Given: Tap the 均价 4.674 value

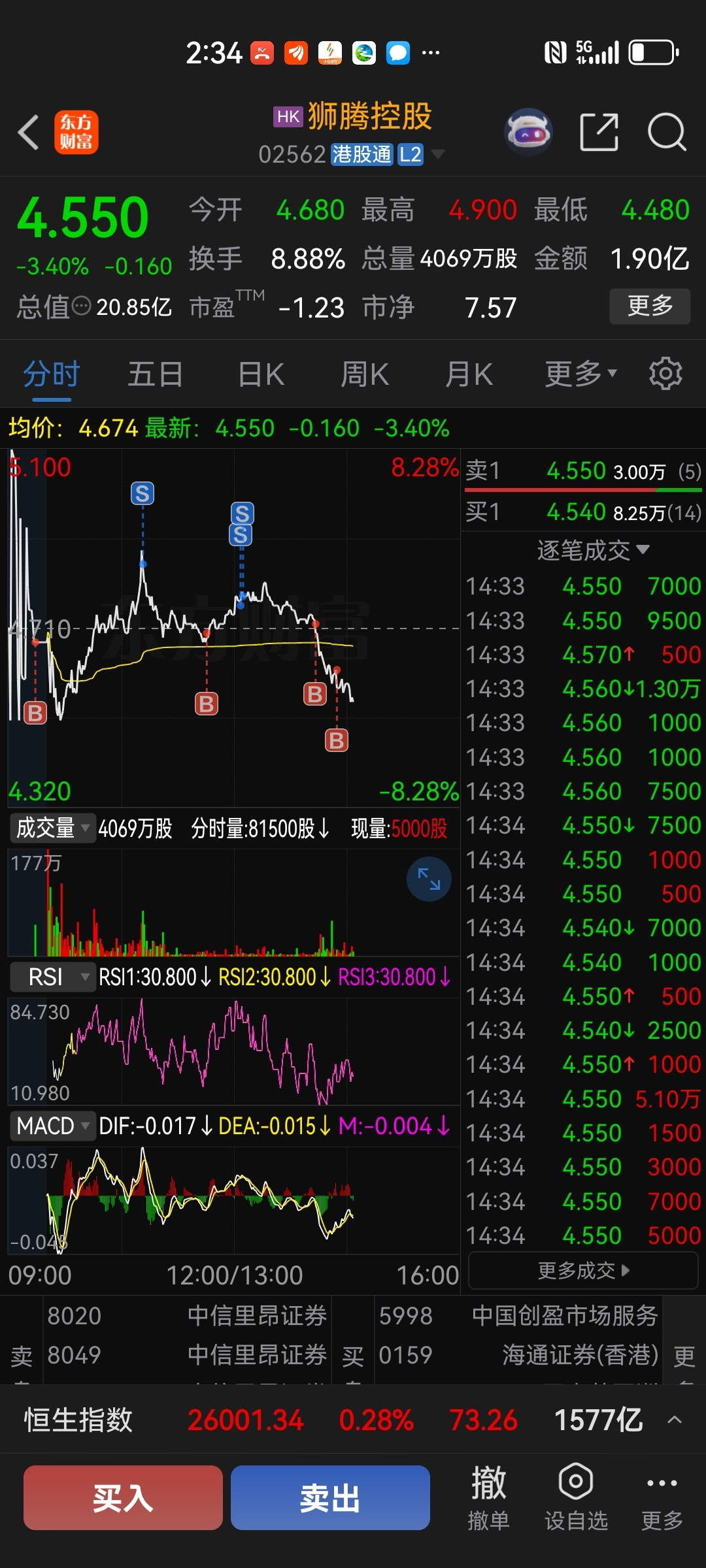Looking at the screenshot, I should (108, 428).
